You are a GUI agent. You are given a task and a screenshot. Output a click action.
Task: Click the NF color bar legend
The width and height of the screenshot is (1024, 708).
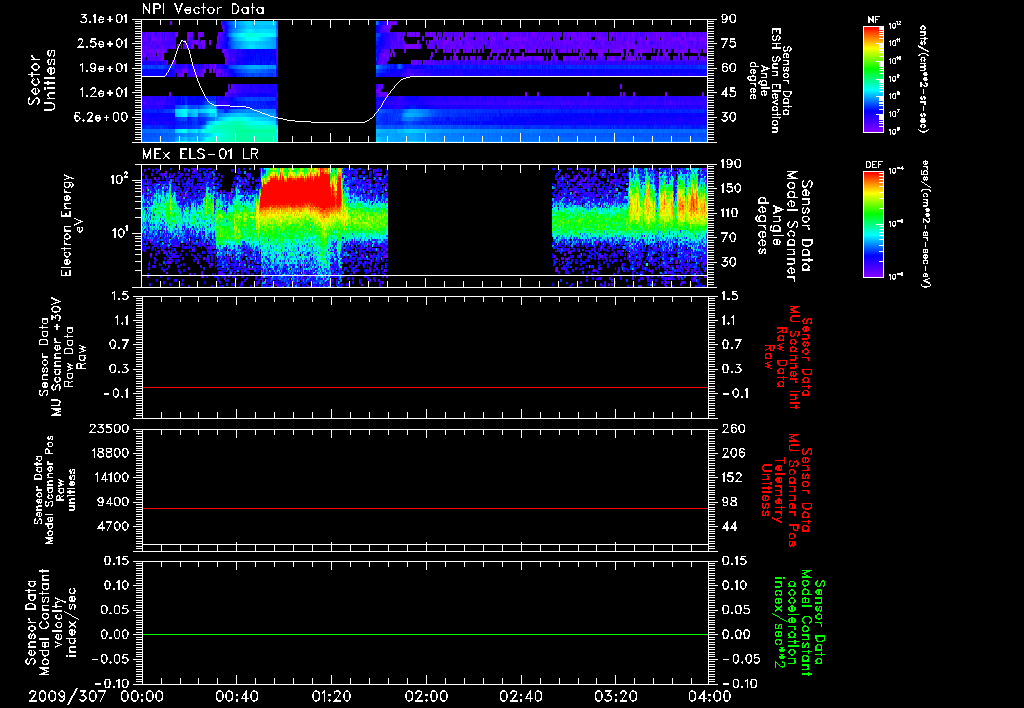(873, 78)
